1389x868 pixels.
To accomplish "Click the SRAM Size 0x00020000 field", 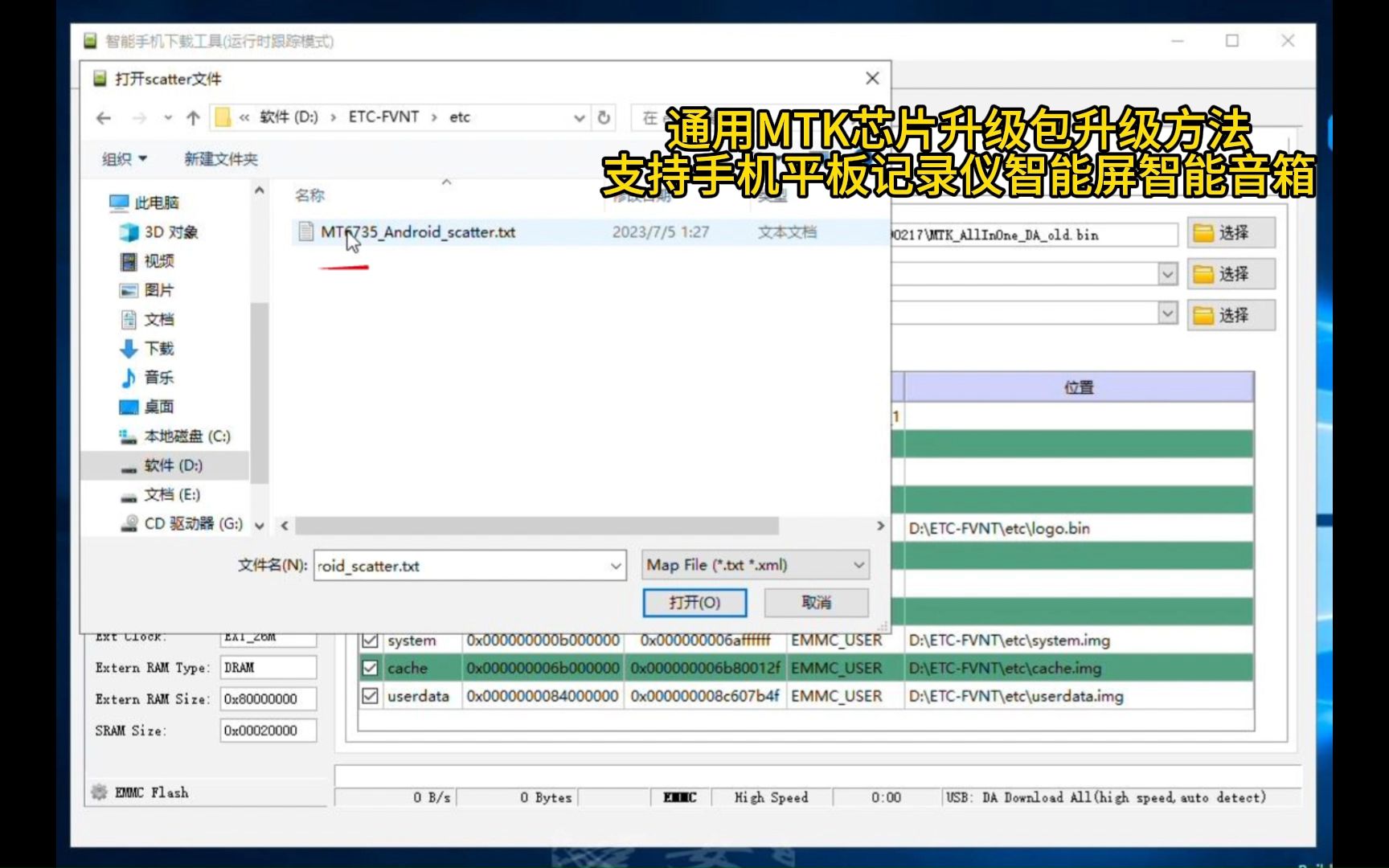I will pos(268,731).
